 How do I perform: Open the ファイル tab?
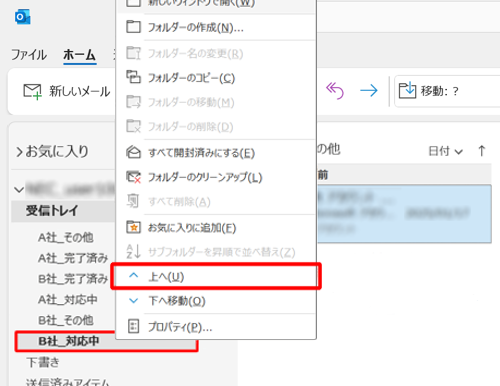click(x=29, y=55)
